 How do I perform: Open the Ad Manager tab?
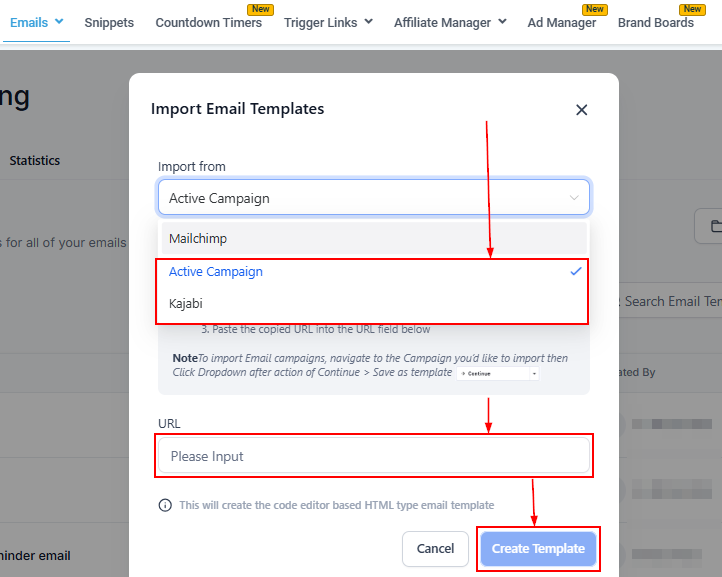pyautogui.click(x=561, y=22)
